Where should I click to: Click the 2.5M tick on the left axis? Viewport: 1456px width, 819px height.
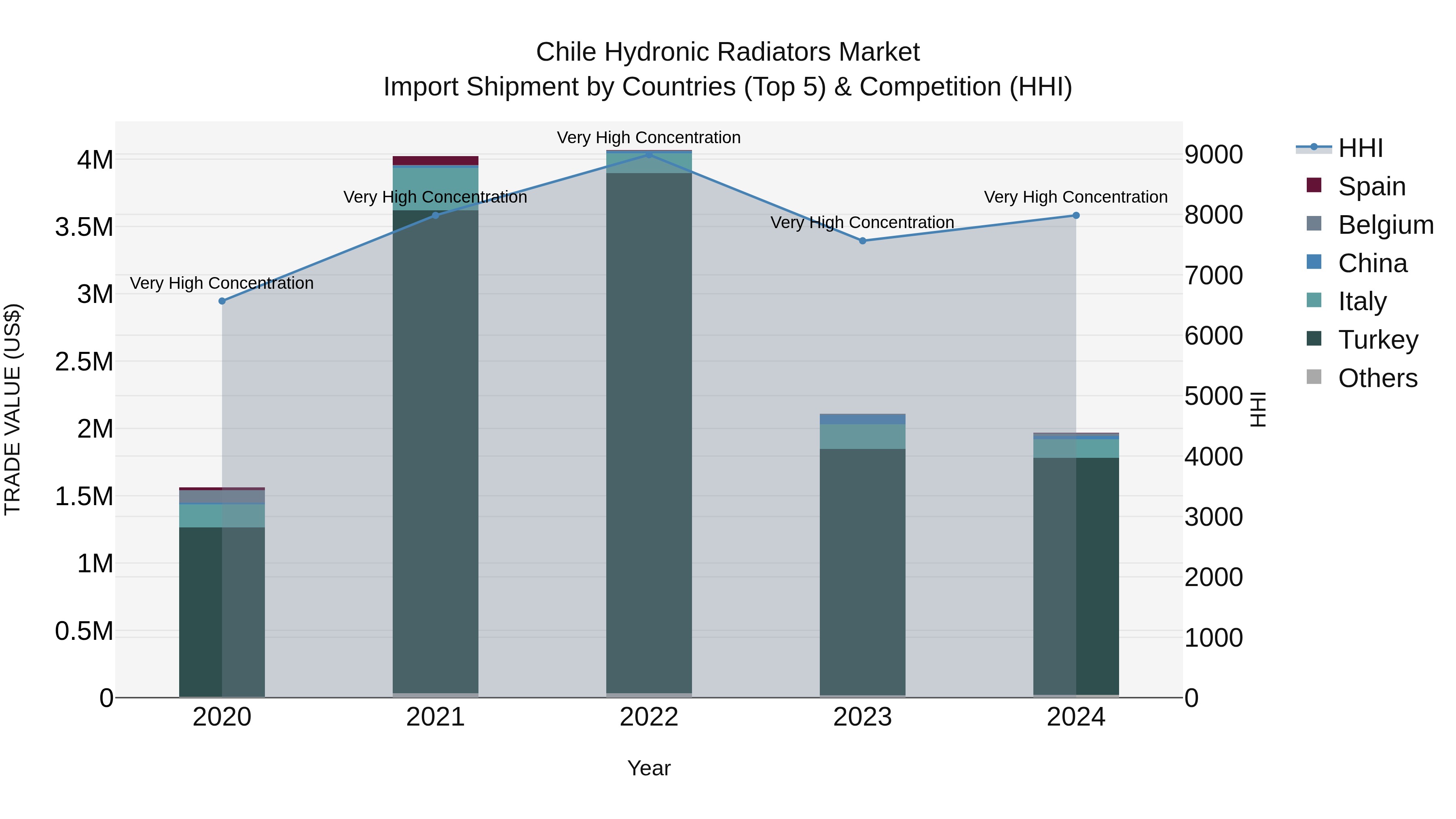[84, 362]
